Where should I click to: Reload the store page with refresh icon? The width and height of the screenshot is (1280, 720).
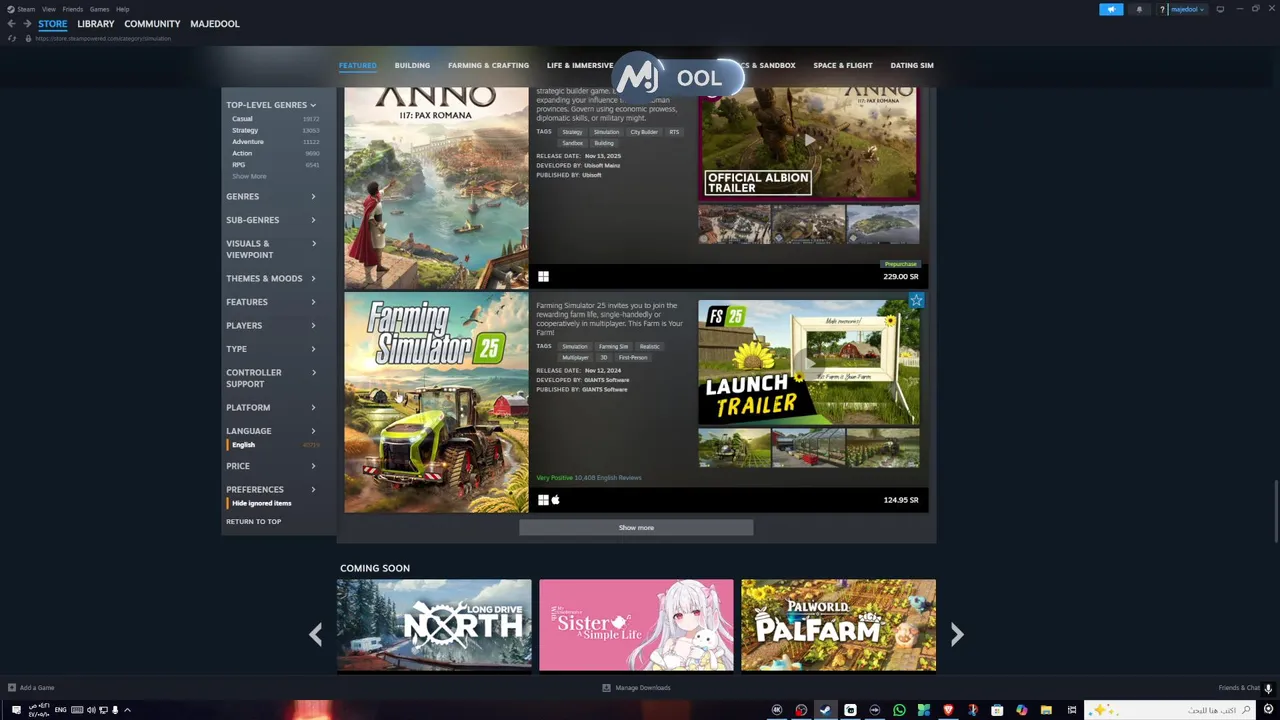12,38
